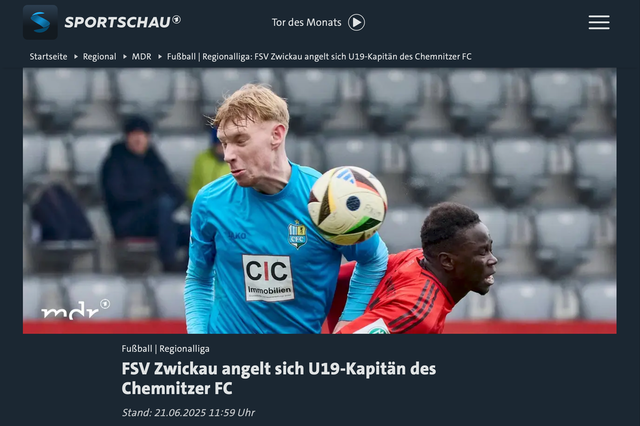Click the SPORTSCHAU wordmark
Screen dimensions: 640x426
[x=118, y=22]
